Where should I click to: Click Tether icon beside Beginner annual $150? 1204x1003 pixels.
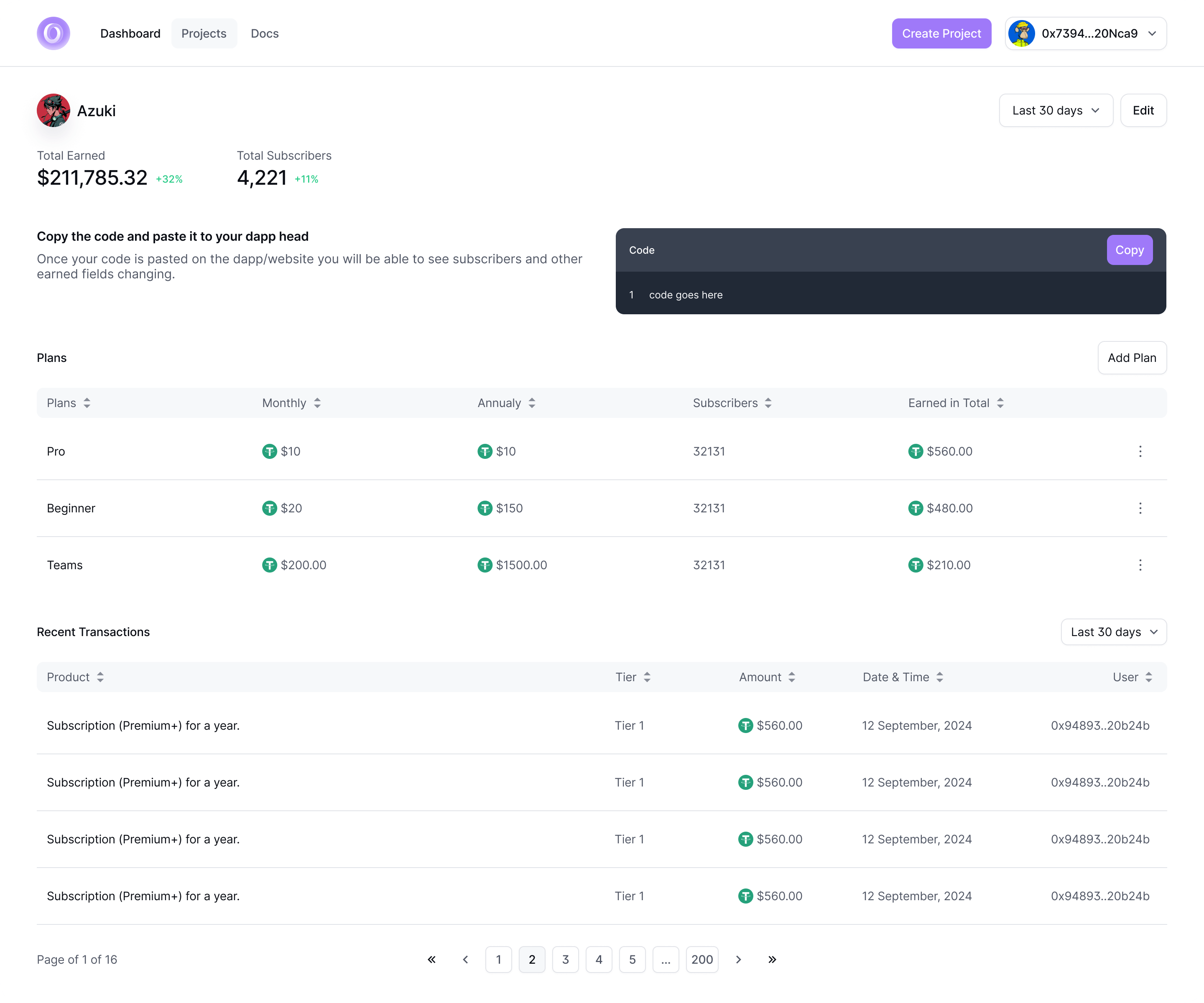(485, 508)
